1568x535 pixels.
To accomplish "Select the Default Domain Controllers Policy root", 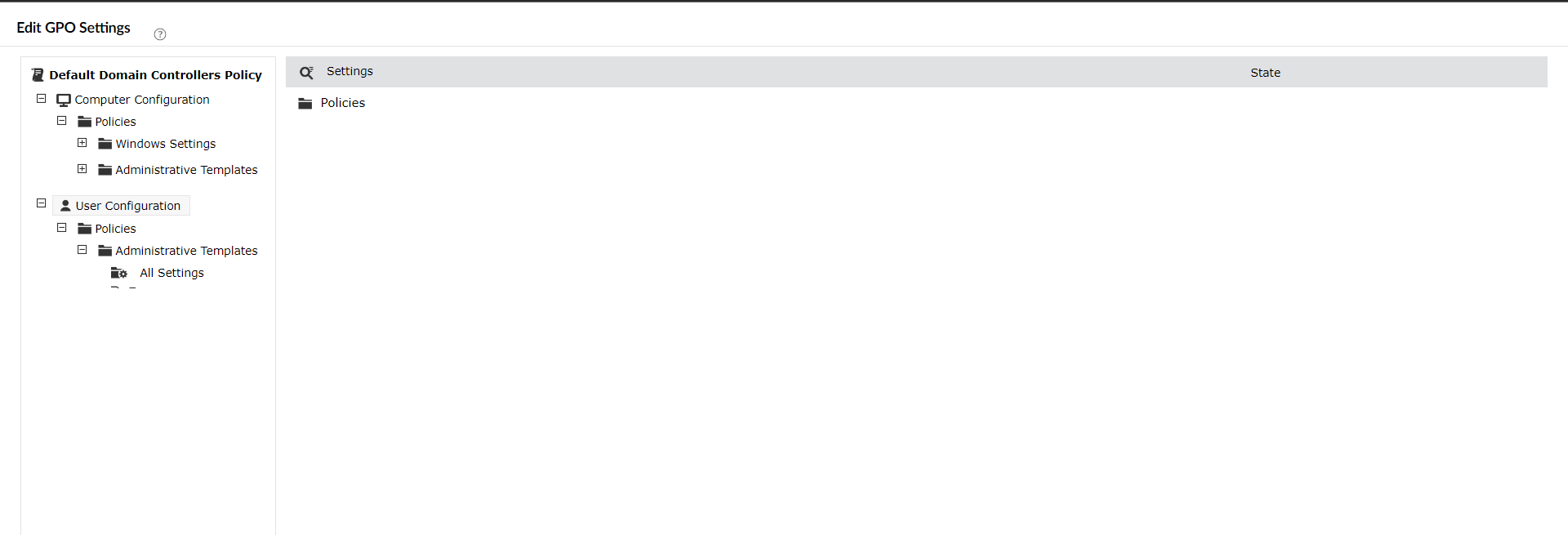I will 155,75.
